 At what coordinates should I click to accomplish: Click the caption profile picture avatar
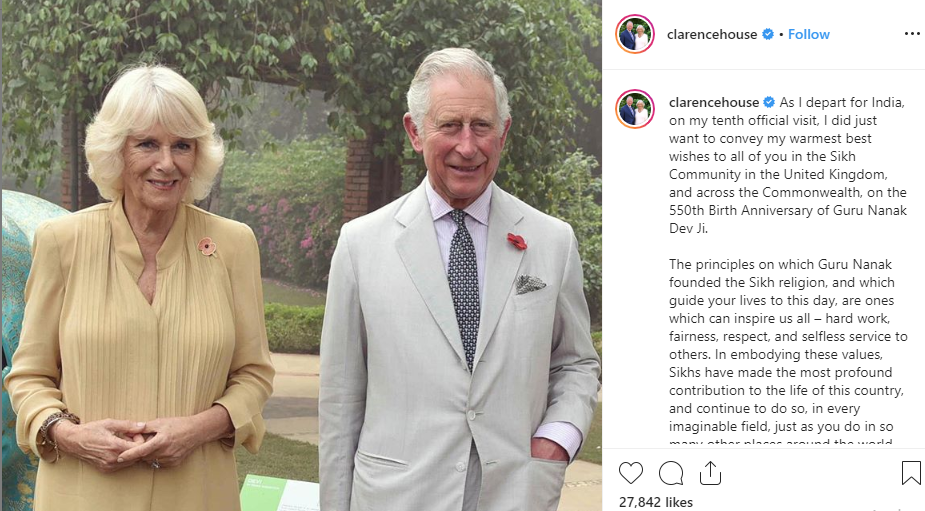point(635,109)
